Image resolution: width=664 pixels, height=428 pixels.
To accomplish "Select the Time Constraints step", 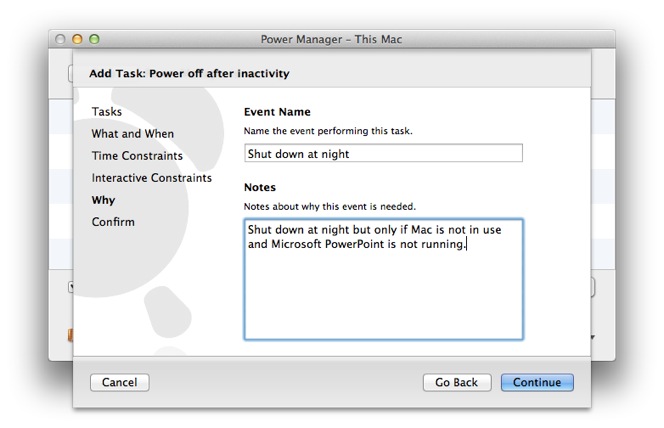I will 137,156.
